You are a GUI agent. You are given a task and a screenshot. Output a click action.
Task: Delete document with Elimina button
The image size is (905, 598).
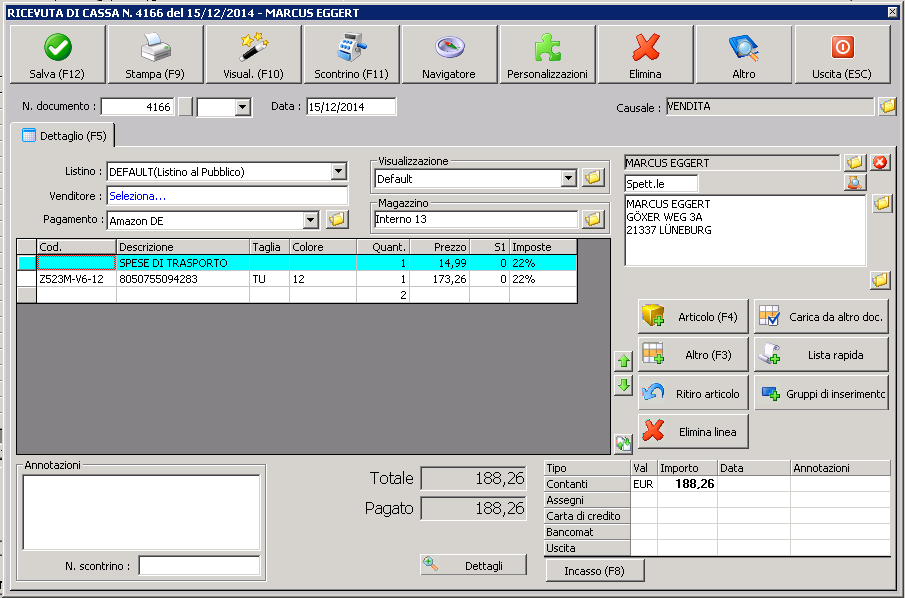click(645, 55)
